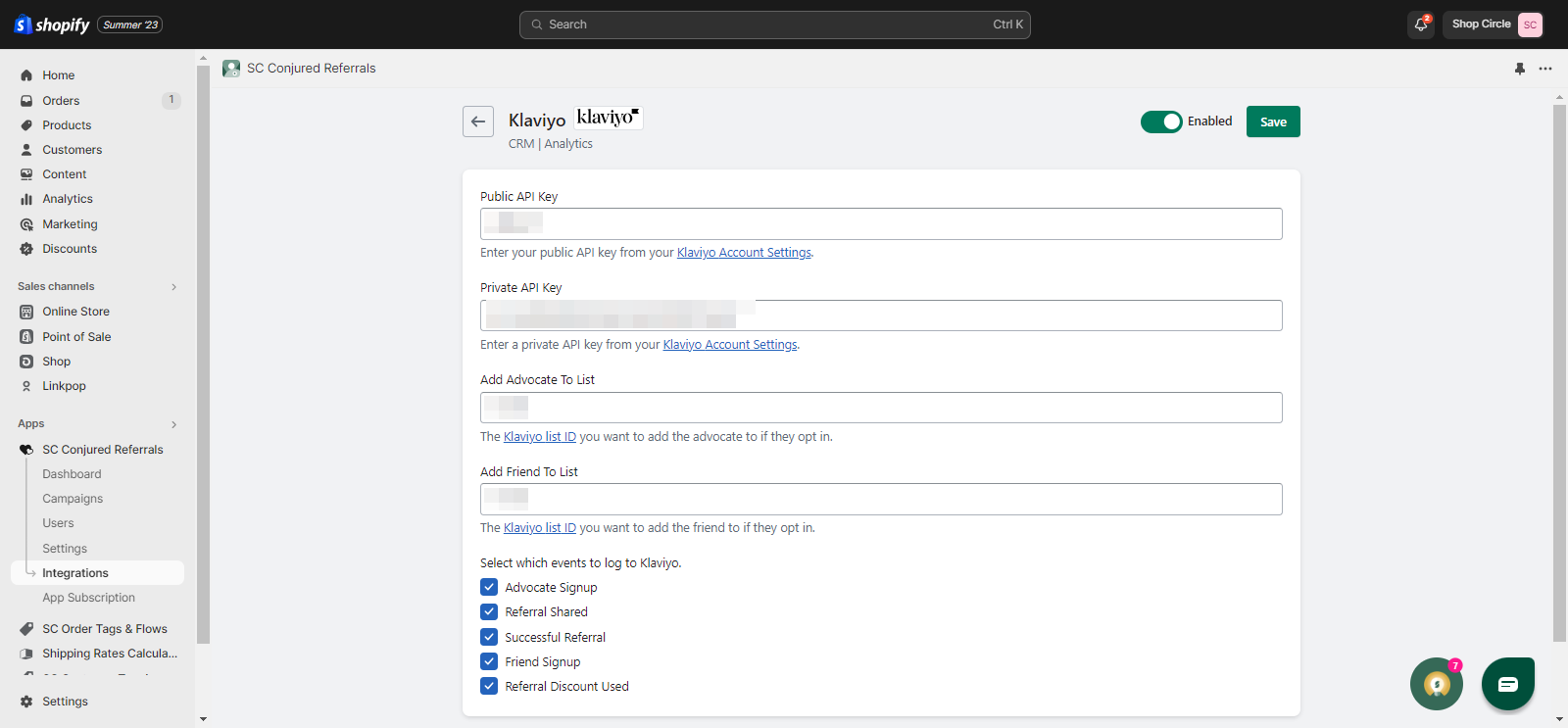
Task: Click the Summer '23 edition badge
Action: point(129,24)
